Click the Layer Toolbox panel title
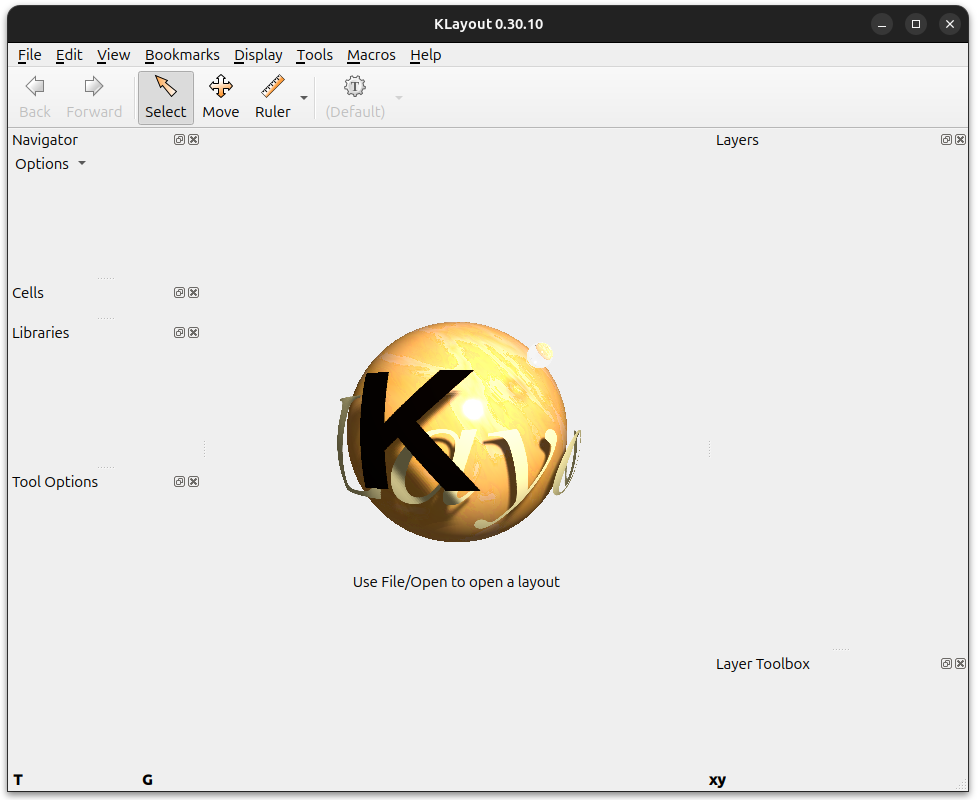Viewport: 978px width, 800px height. [763, 663]
